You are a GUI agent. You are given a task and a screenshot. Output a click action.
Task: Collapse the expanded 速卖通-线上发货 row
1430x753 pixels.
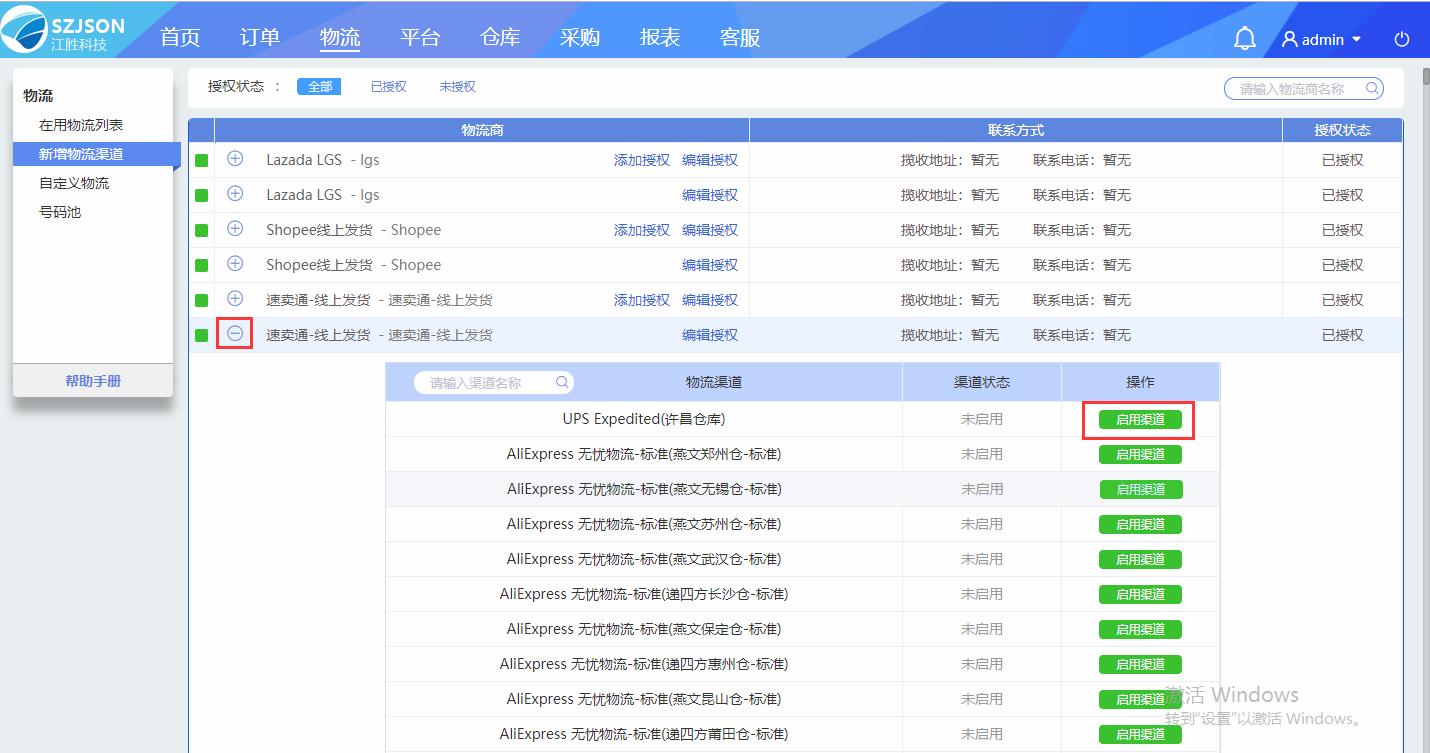click(x=235, y=334)
